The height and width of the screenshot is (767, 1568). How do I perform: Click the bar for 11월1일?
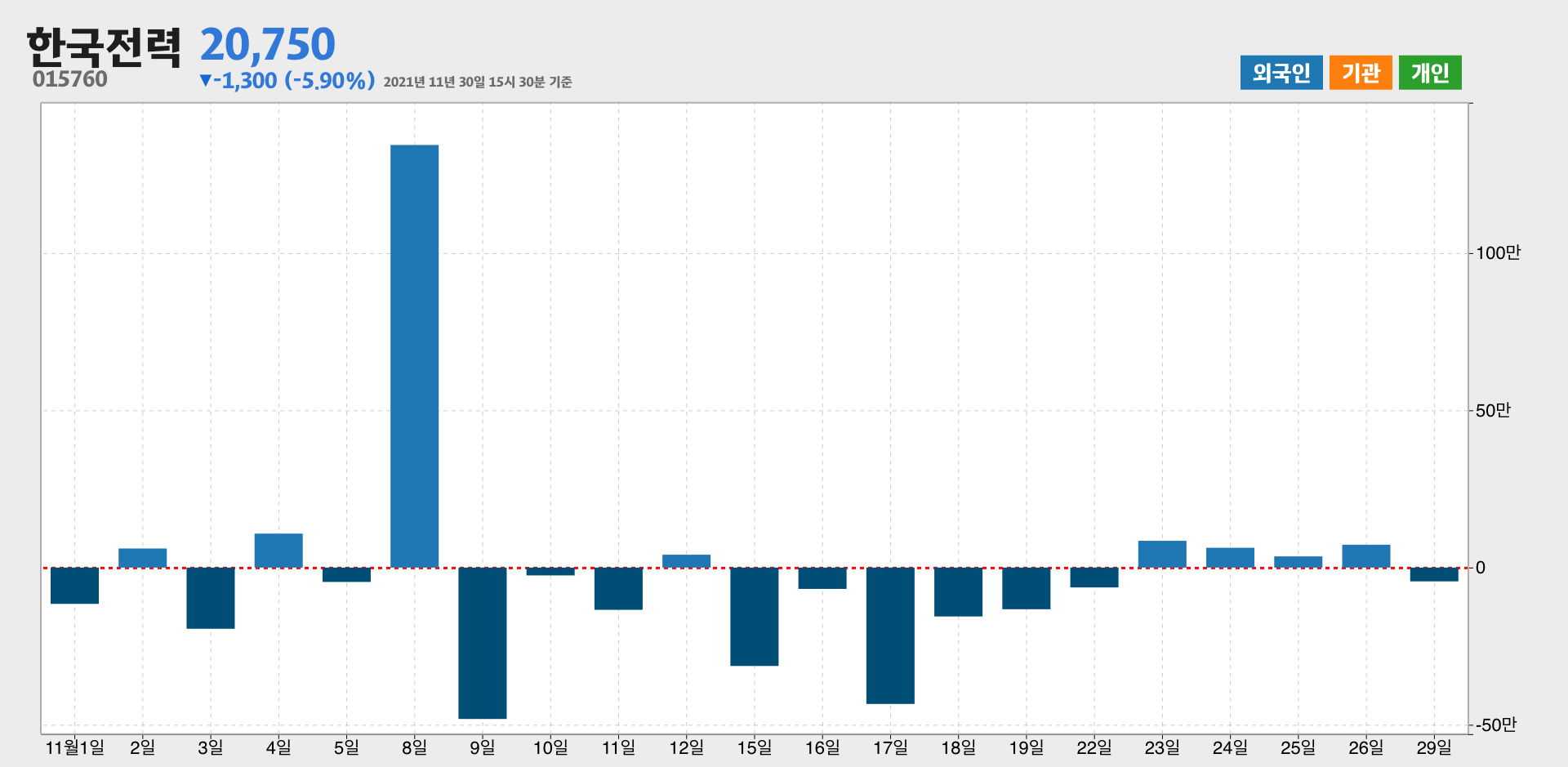click(x=74, y=586)
